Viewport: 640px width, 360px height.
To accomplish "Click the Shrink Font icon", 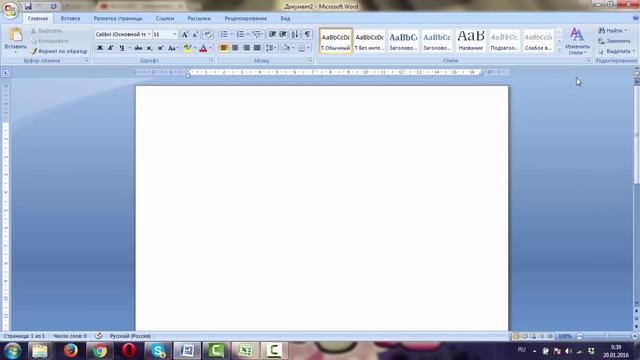I will pyautogui.click(x=196, y=35).
